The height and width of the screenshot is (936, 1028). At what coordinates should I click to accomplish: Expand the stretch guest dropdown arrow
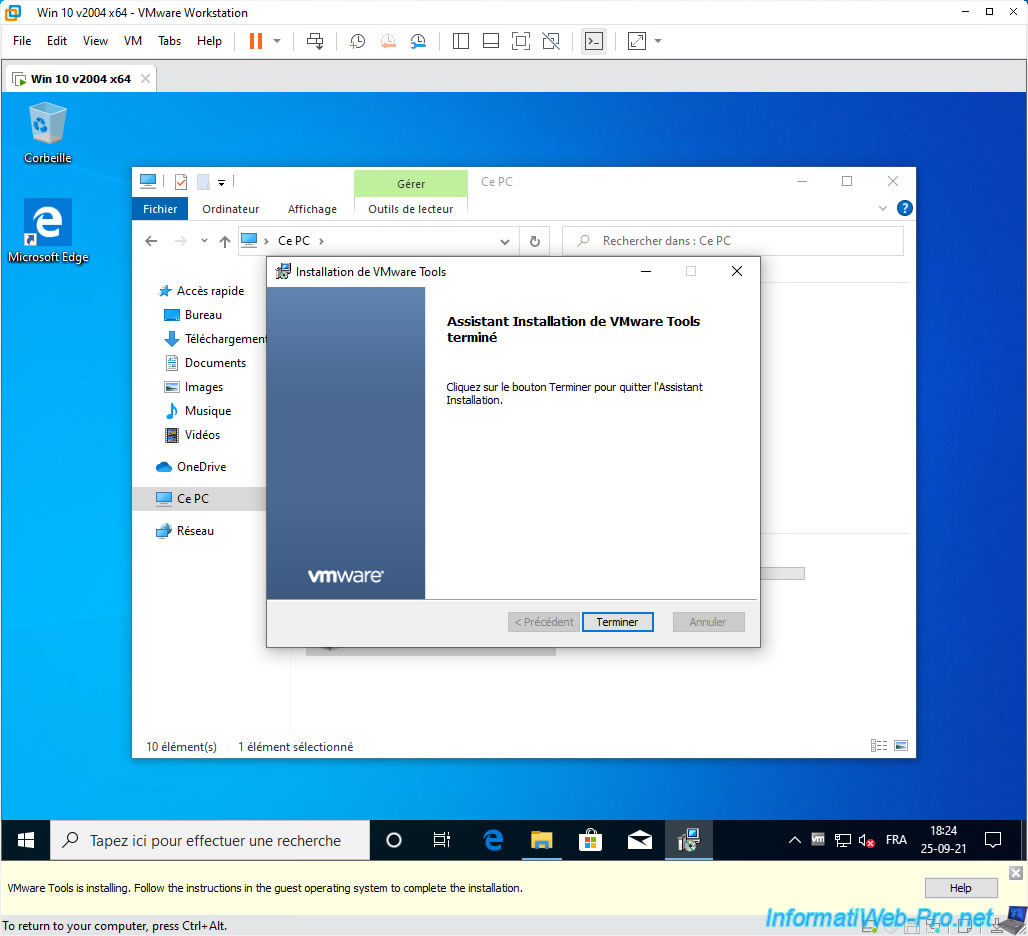(x=658, y=41)
